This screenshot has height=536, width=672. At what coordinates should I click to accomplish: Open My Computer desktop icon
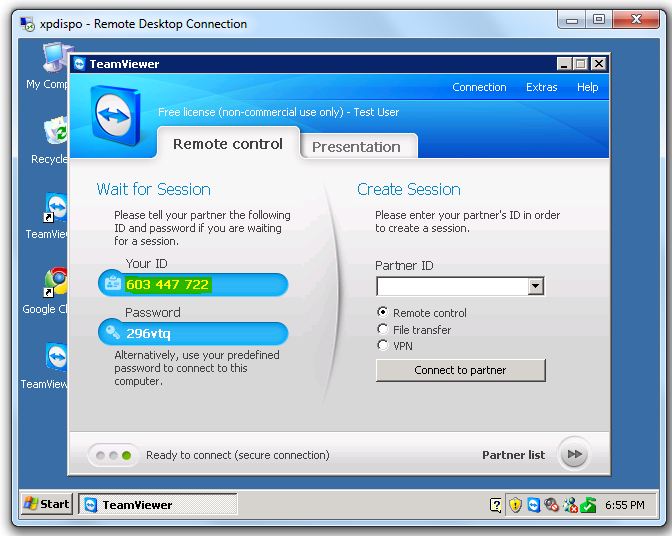[x=51, y=64]
